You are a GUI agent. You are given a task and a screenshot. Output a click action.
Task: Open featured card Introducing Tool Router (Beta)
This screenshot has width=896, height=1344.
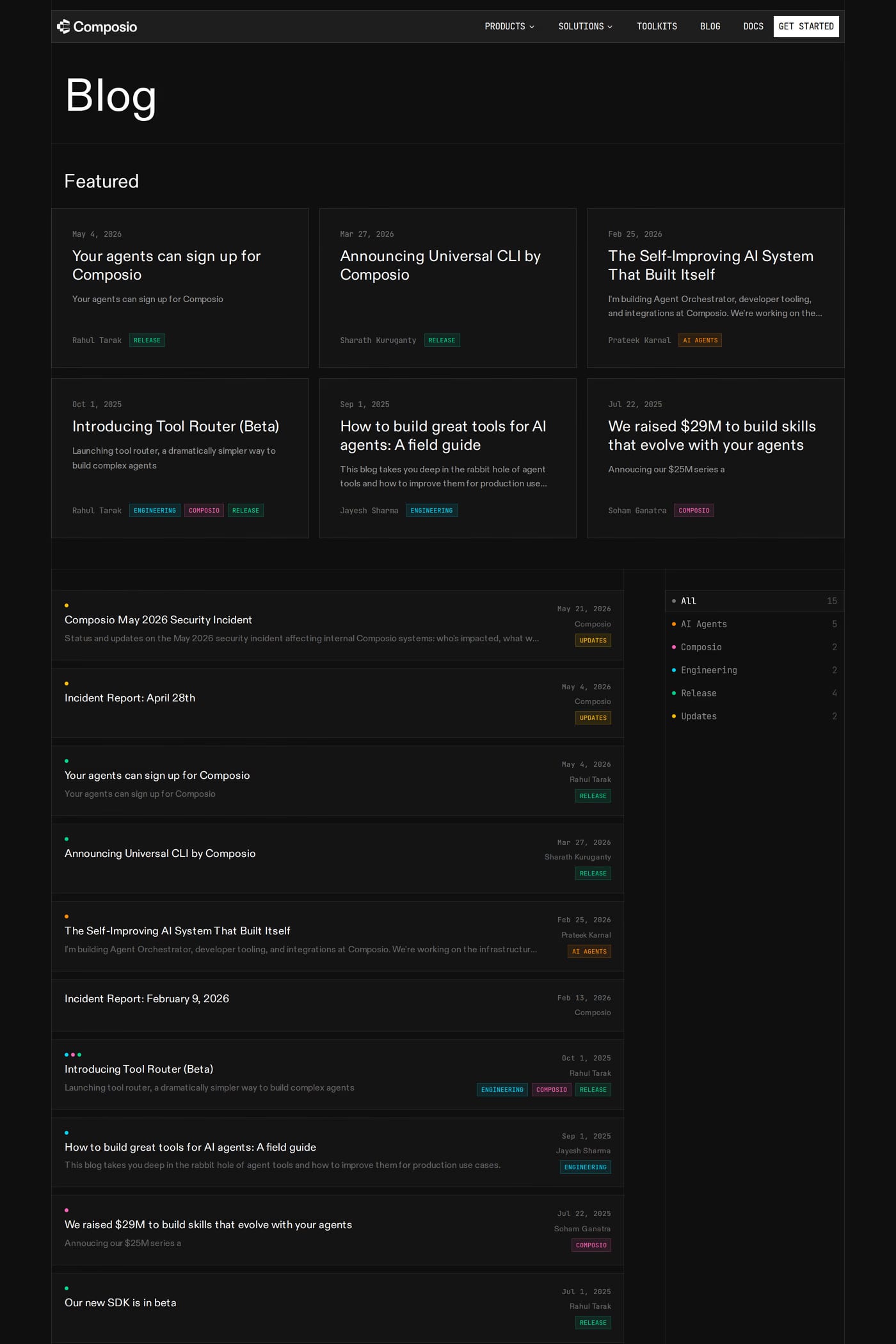coord(180,458)
